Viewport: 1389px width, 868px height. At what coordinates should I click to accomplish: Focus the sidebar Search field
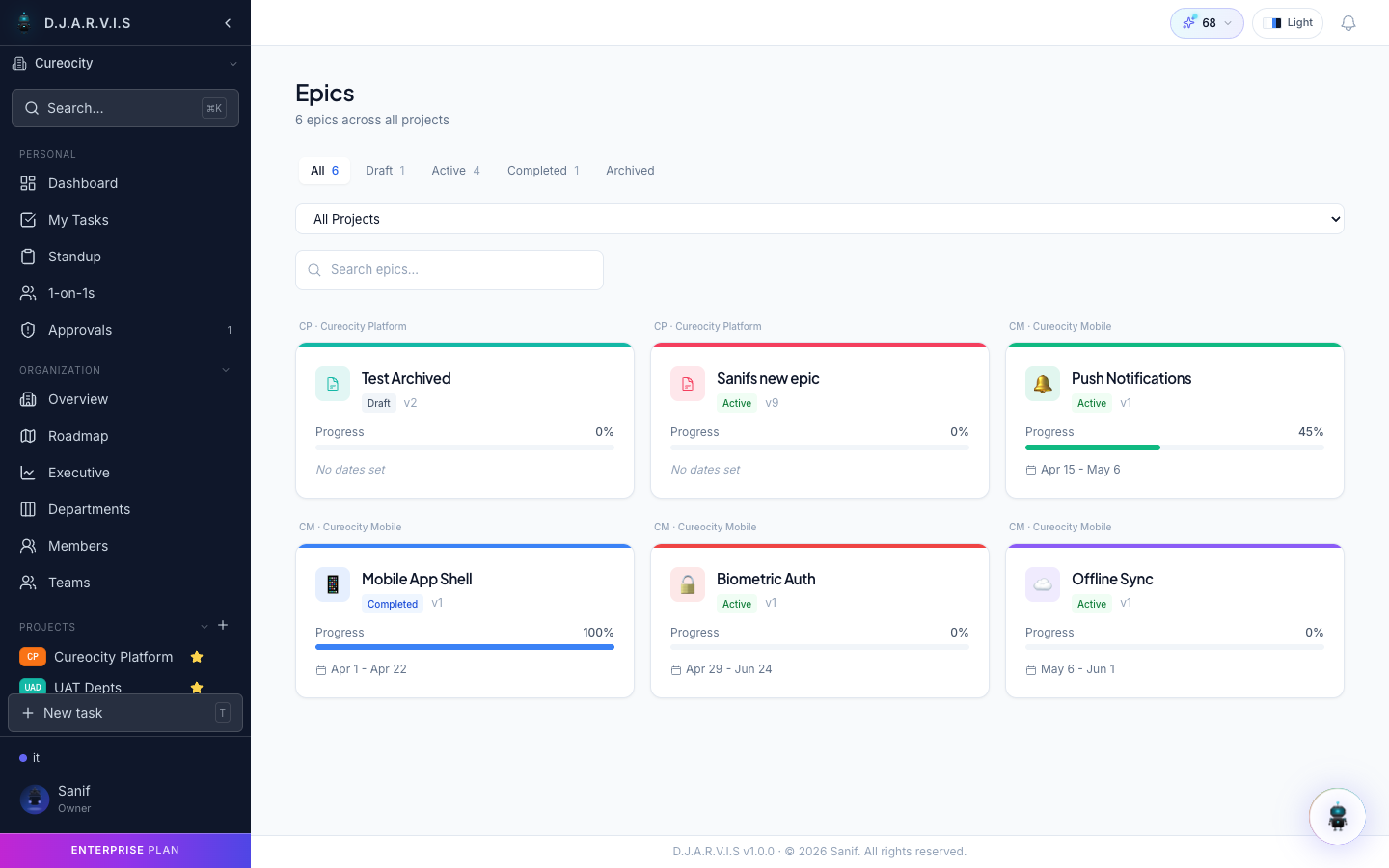(x=125, y=108)
